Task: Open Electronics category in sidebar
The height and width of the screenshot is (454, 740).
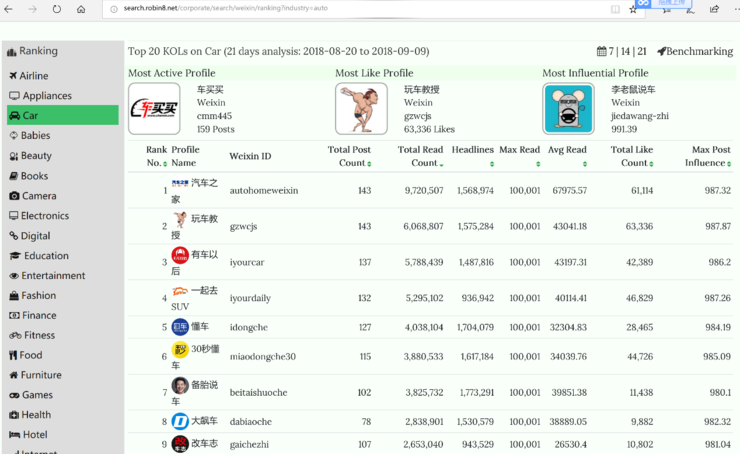Action: [39, 216]
